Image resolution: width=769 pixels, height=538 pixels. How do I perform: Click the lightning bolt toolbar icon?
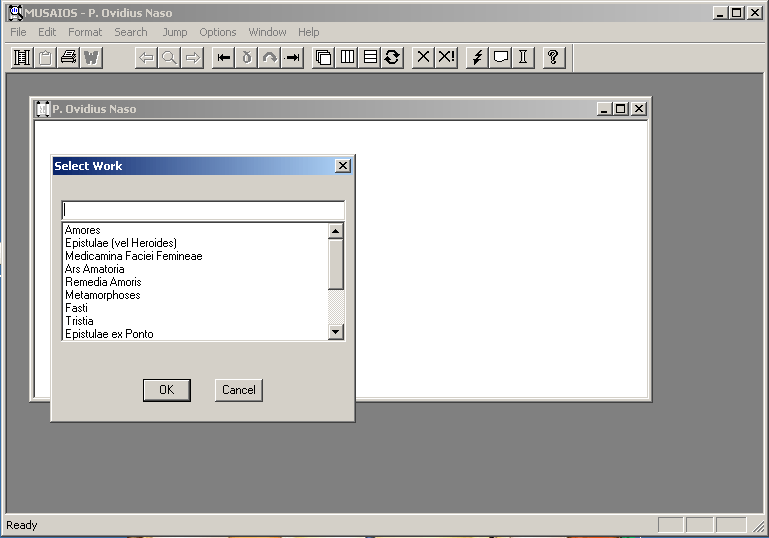point(477,57)
